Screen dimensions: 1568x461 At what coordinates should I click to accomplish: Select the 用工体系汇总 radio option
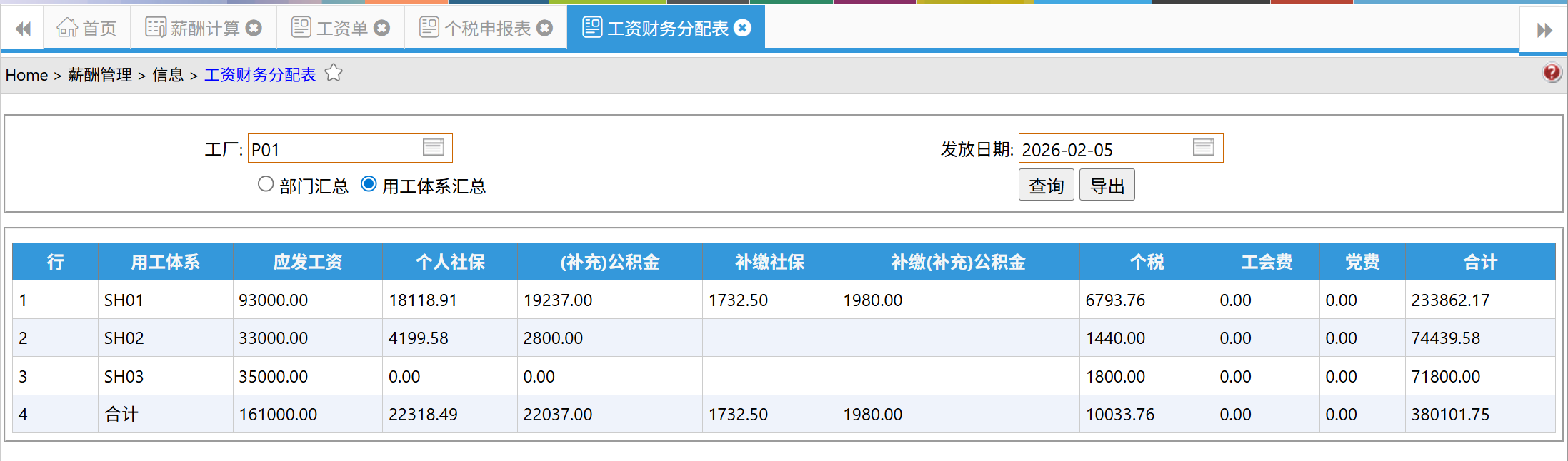pos(369,184)
